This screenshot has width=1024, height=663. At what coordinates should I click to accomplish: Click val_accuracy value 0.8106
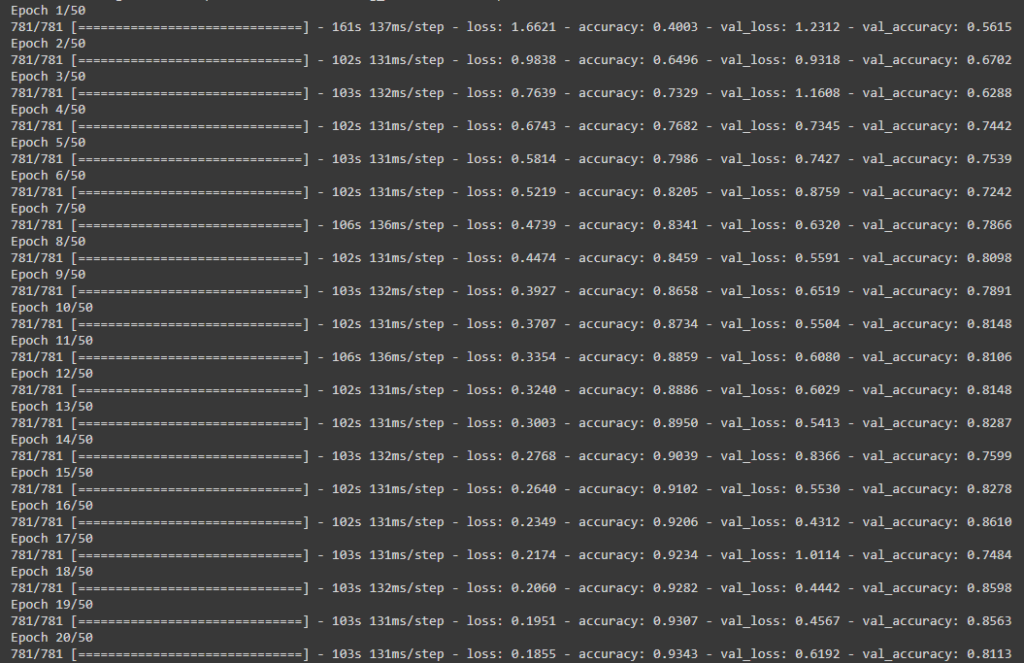click(x=989, y=357)
